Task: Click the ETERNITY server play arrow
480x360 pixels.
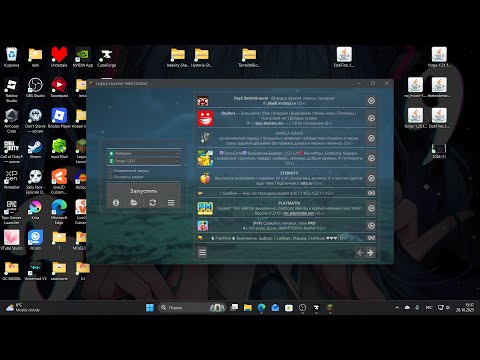Action: coord(371,178)
